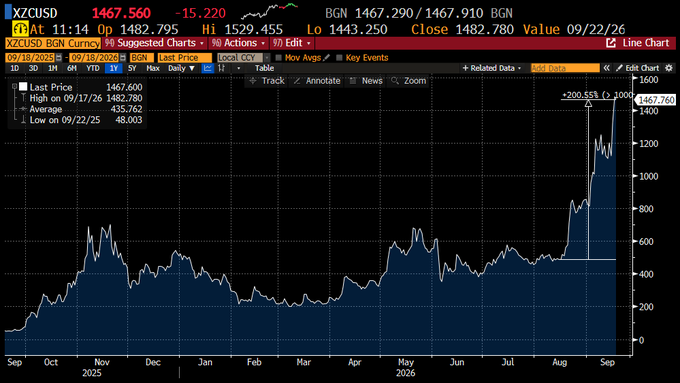Select the 3D range tab
The height and width of the screenshot is (383, 680).
33,68
